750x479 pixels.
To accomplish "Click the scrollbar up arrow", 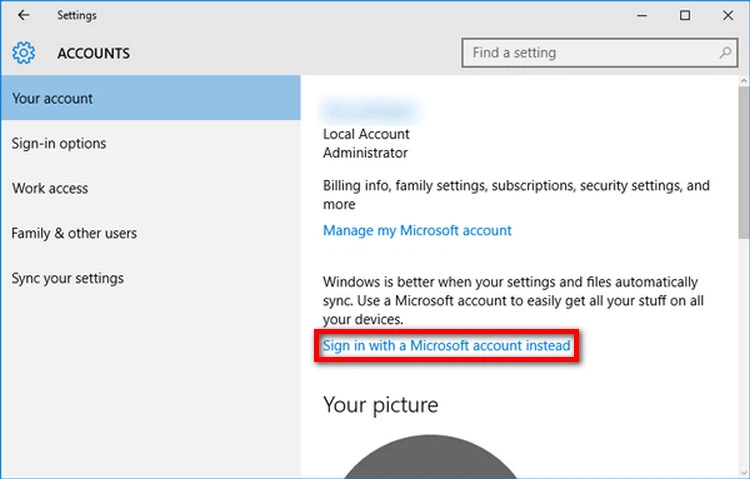I will [744, 80].
